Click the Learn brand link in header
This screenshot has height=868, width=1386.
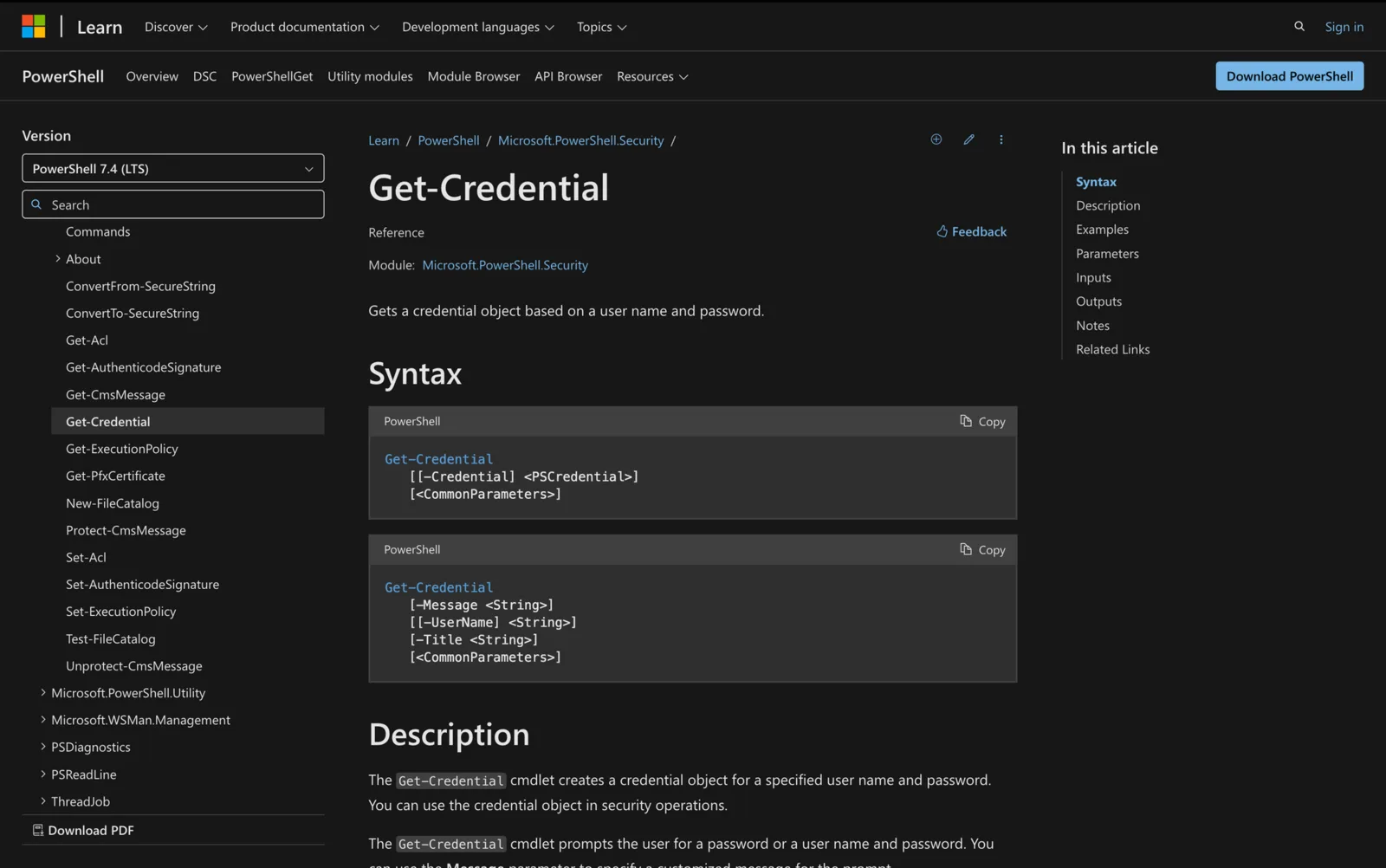click(100, 27)
